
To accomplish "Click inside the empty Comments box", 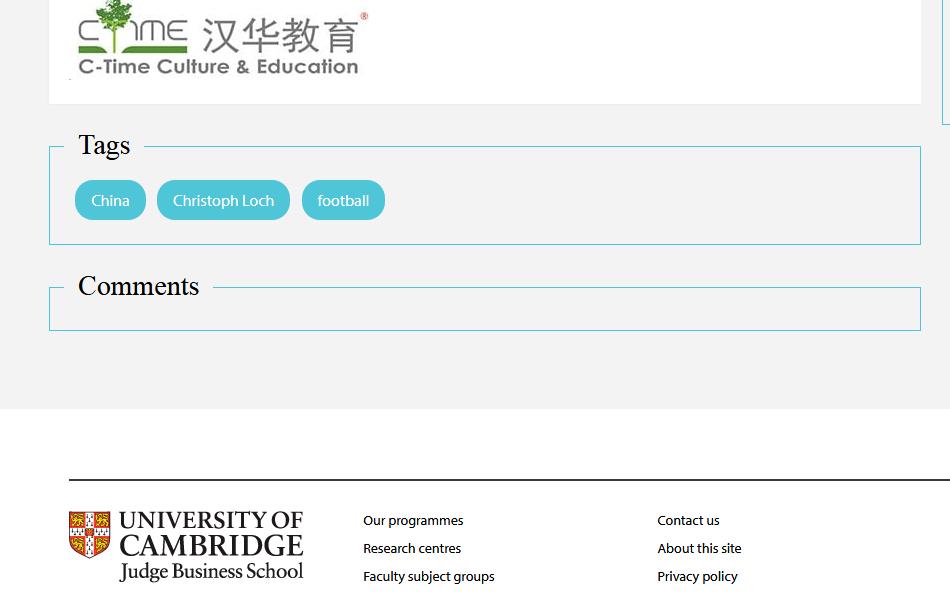I will (x=484, y=309).
